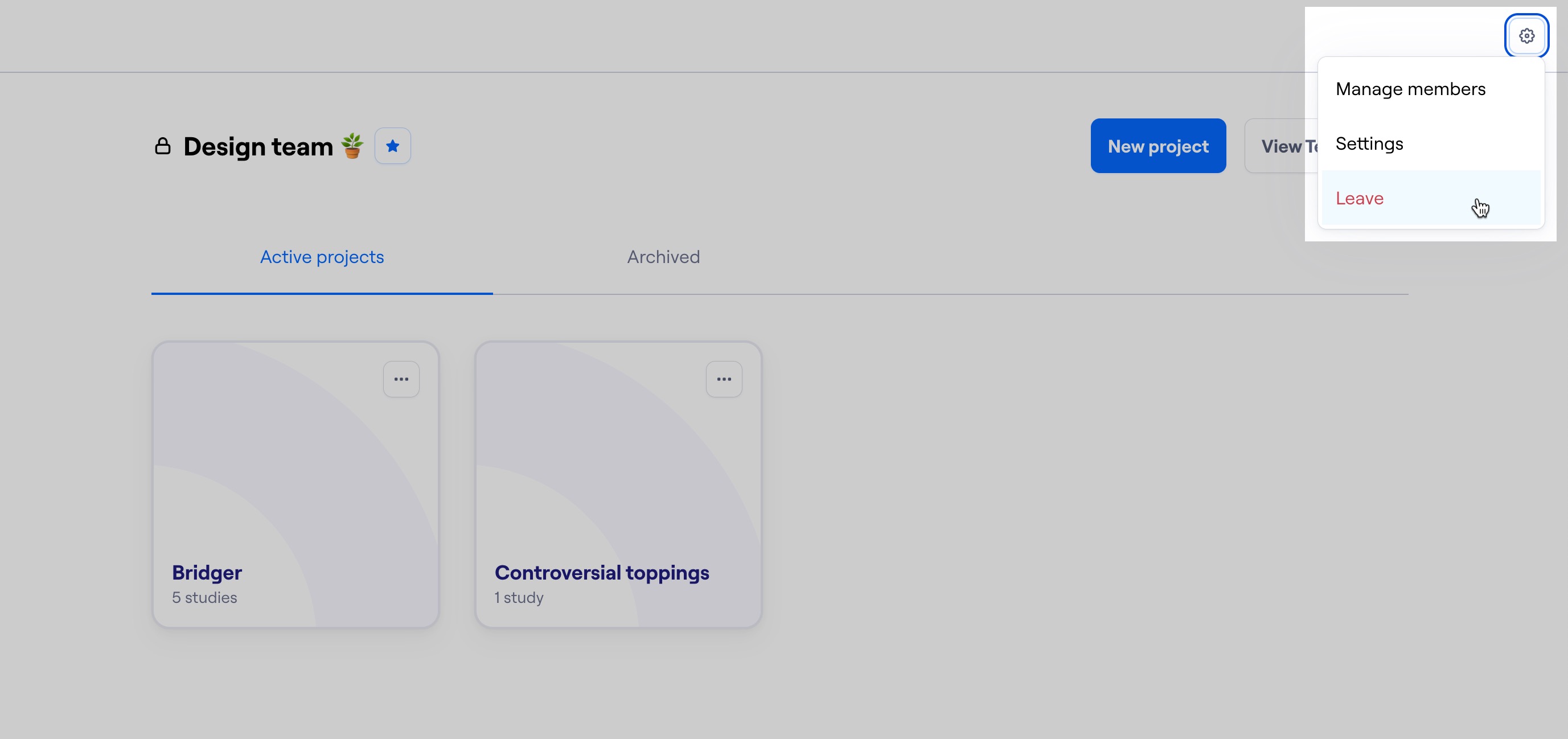Choose Leave in the dropdown menu
The height and width of the screenshot is (739, 1568).
[1430, 199]
